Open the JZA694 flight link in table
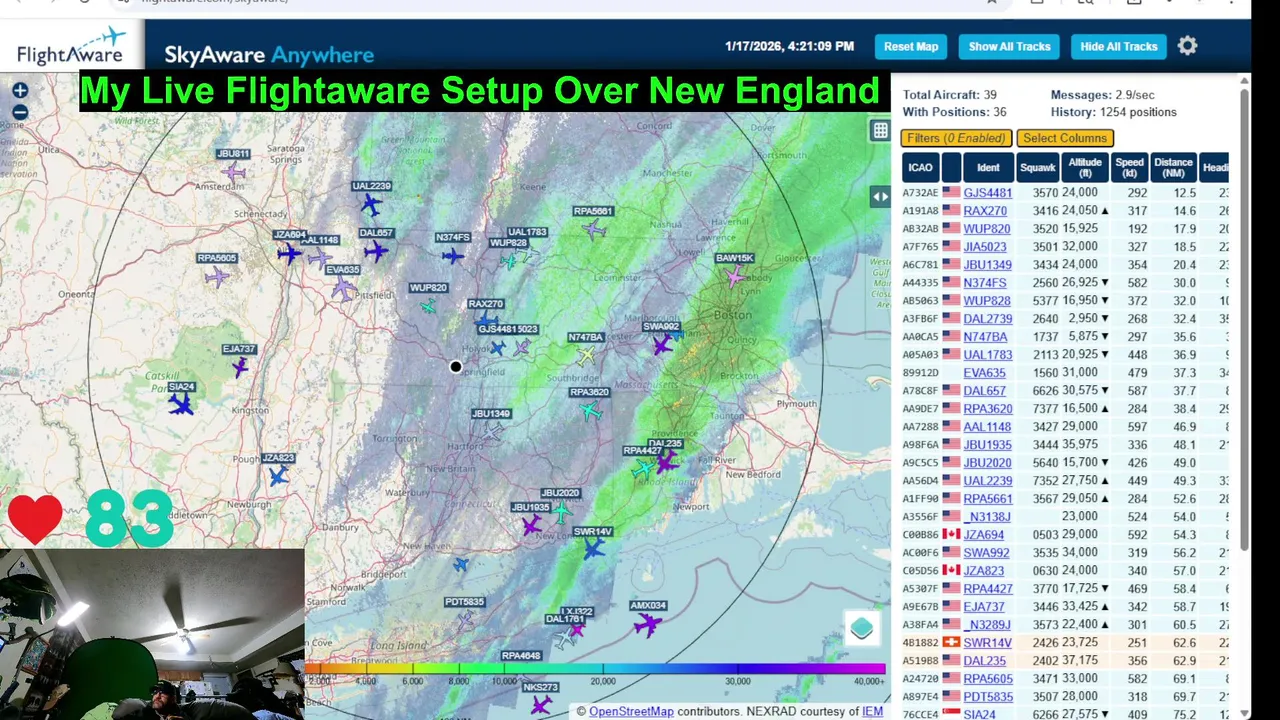The width and height of the screenshot is (1280, 720). point(984,535)
